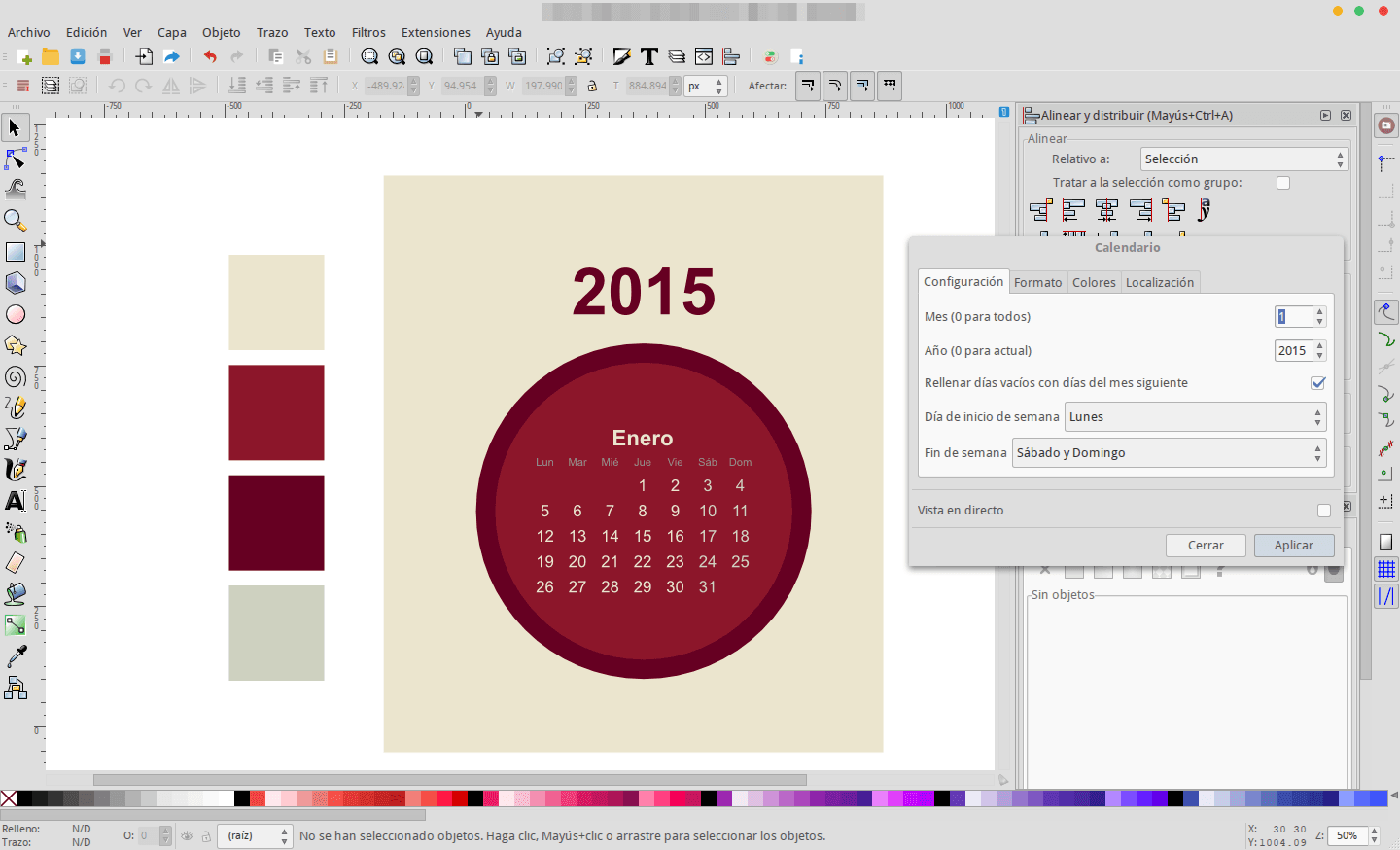The height and width of the screenshot is (850, 1400).
Task: Open the Fill and Stroke dialog icon
Action: coord(621,55)
